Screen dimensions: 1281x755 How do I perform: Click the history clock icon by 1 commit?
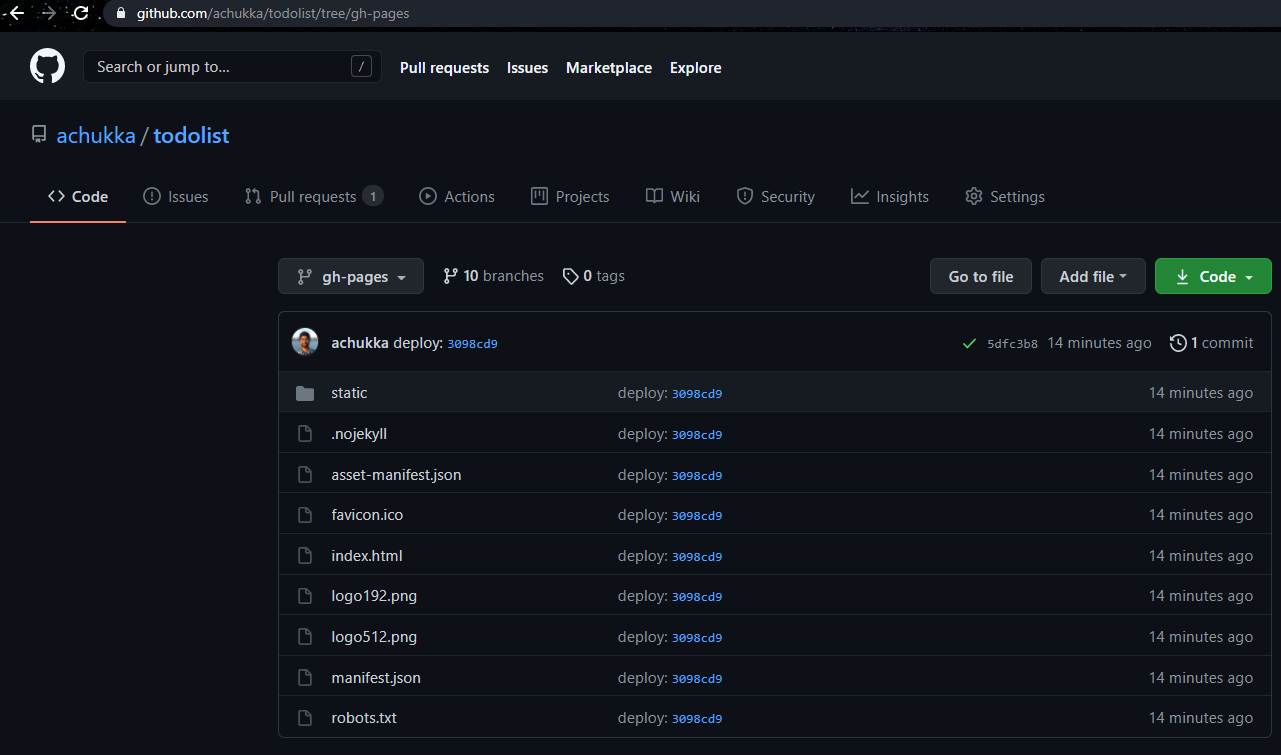(1178, 343)
